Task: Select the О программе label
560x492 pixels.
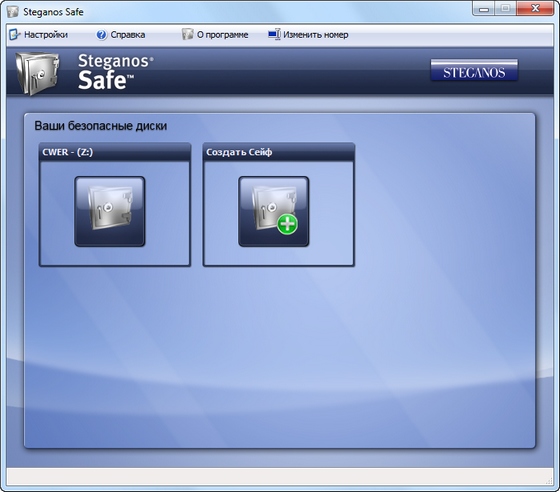Action: pos(222,35)
